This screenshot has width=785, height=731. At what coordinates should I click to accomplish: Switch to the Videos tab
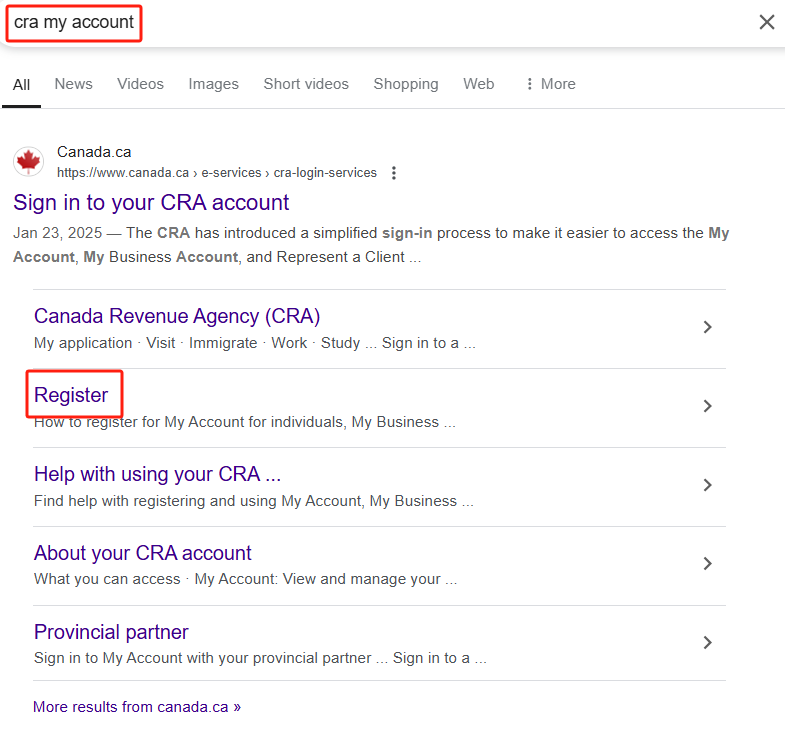click(x=141, y=84)
